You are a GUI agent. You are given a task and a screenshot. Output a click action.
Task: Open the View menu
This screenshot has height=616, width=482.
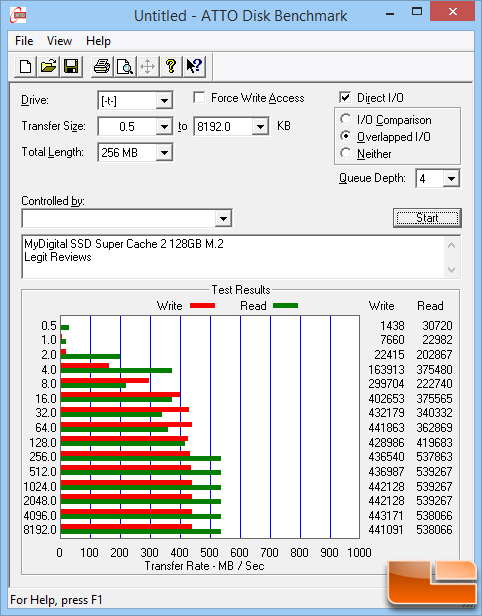click(x=59, y=41)
